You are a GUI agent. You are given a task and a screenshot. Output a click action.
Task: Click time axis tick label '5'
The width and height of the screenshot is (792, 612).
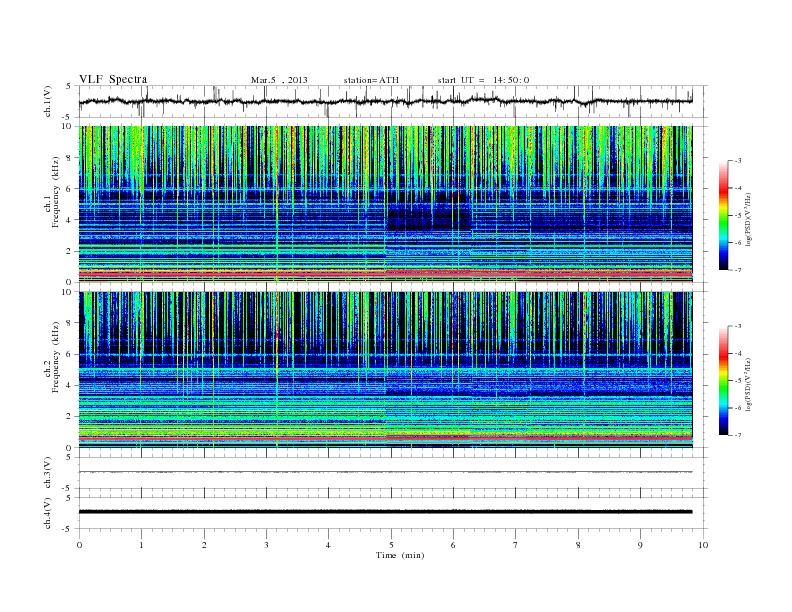pyautogui.click(x=391, y=545)
